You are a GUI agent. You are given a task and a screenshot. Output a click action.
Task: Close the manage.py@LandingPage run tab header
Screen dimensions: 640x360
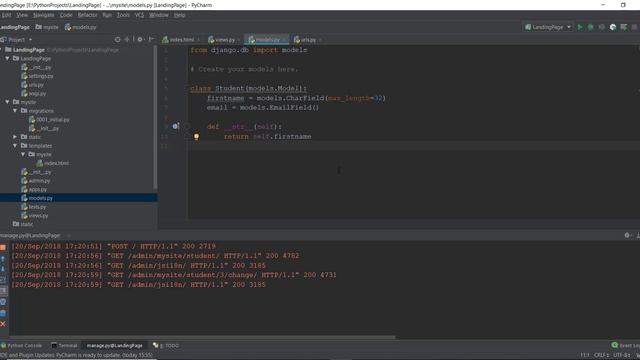tap(68, 236)
